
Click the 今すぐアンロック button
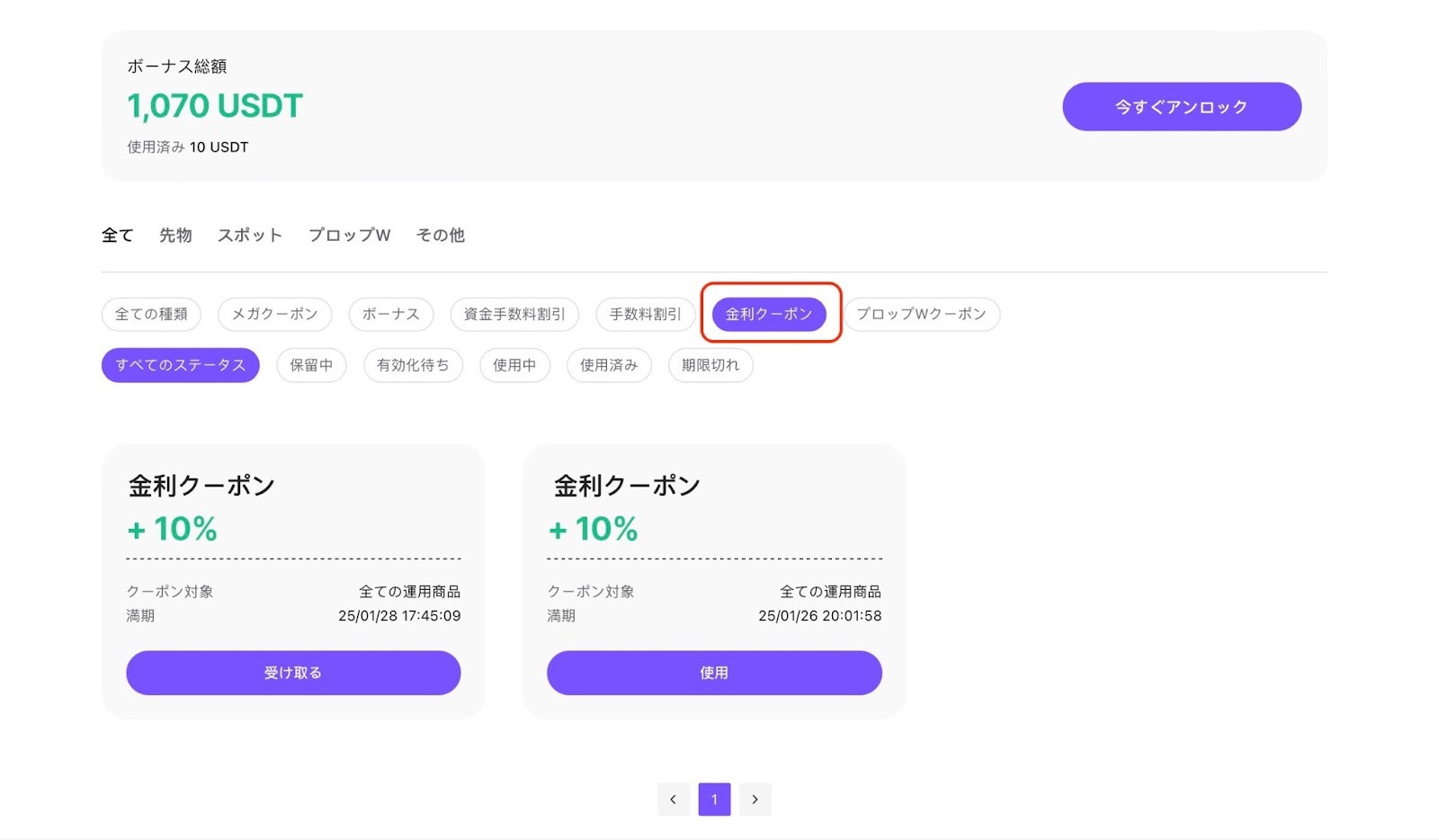pyautogui.click(x=1182, y=107)
